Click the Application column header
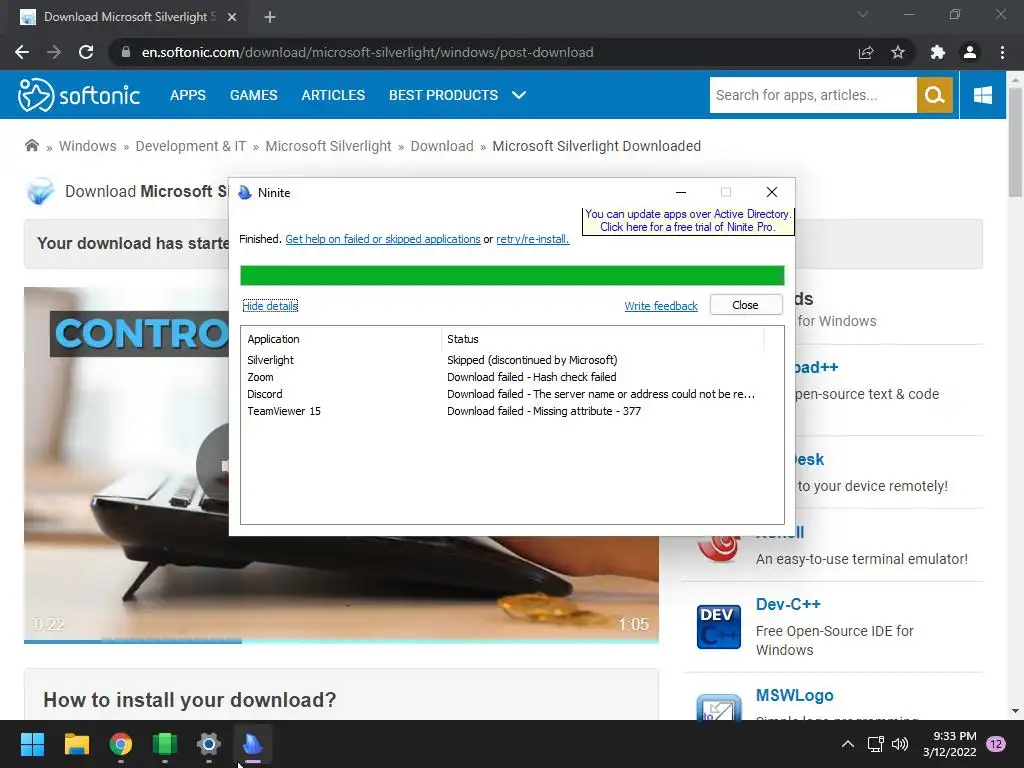The width and height of the screenshot is (1024, 768). [341, 339]
